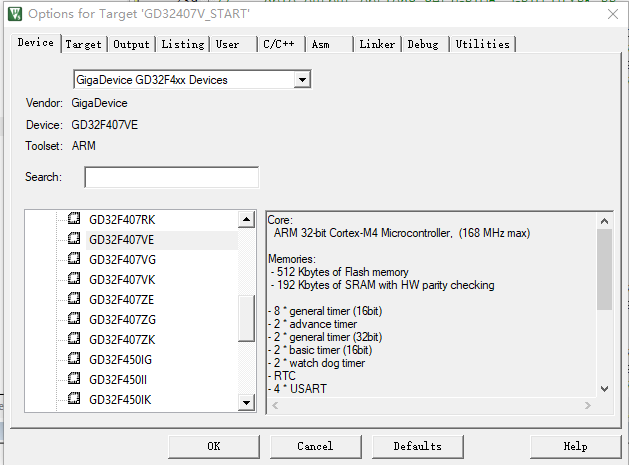Switch to the Device tab
Image resolution: width=629 pixels, height=465 pixels.
click(x=36, y=43)
